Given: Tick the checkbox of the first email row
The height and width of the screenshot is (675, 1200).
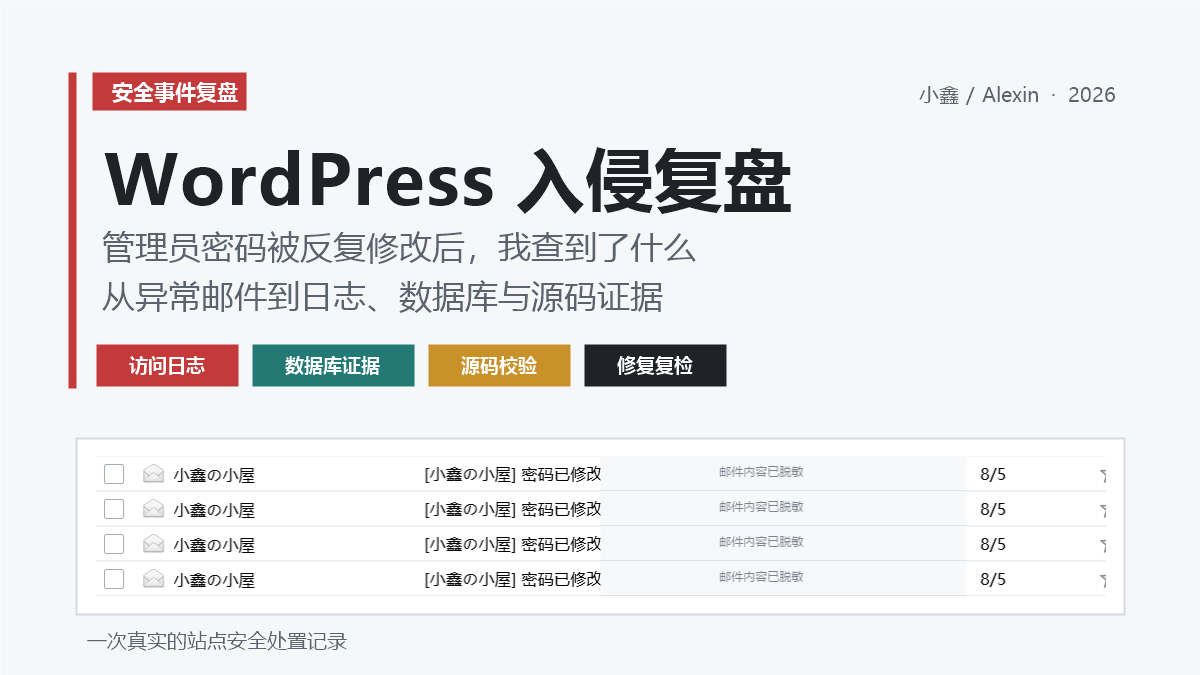Looking at the screenshot, I should click(x=114, y=474).
